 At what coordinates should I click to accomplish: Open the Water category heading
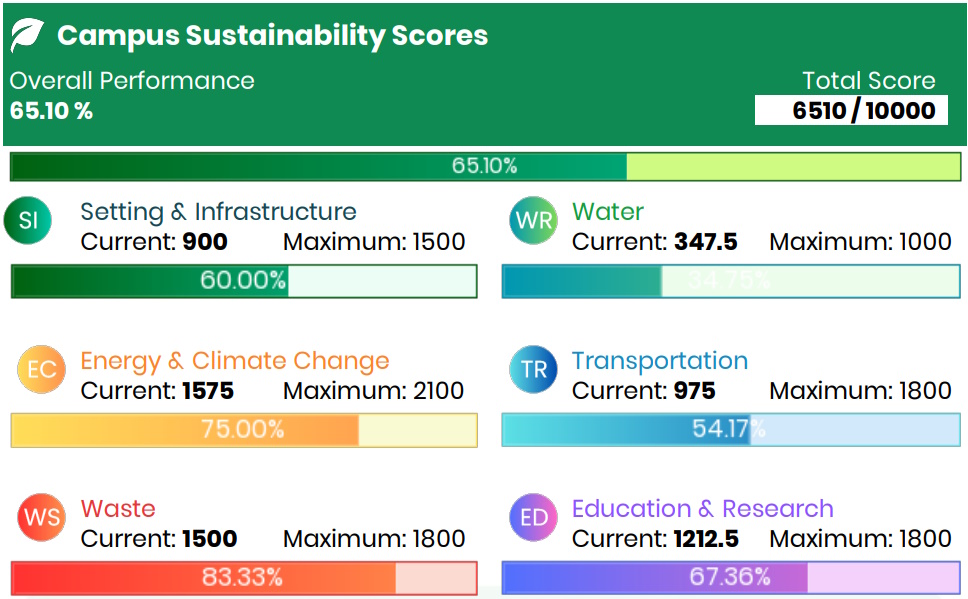[x=607, y=212]
